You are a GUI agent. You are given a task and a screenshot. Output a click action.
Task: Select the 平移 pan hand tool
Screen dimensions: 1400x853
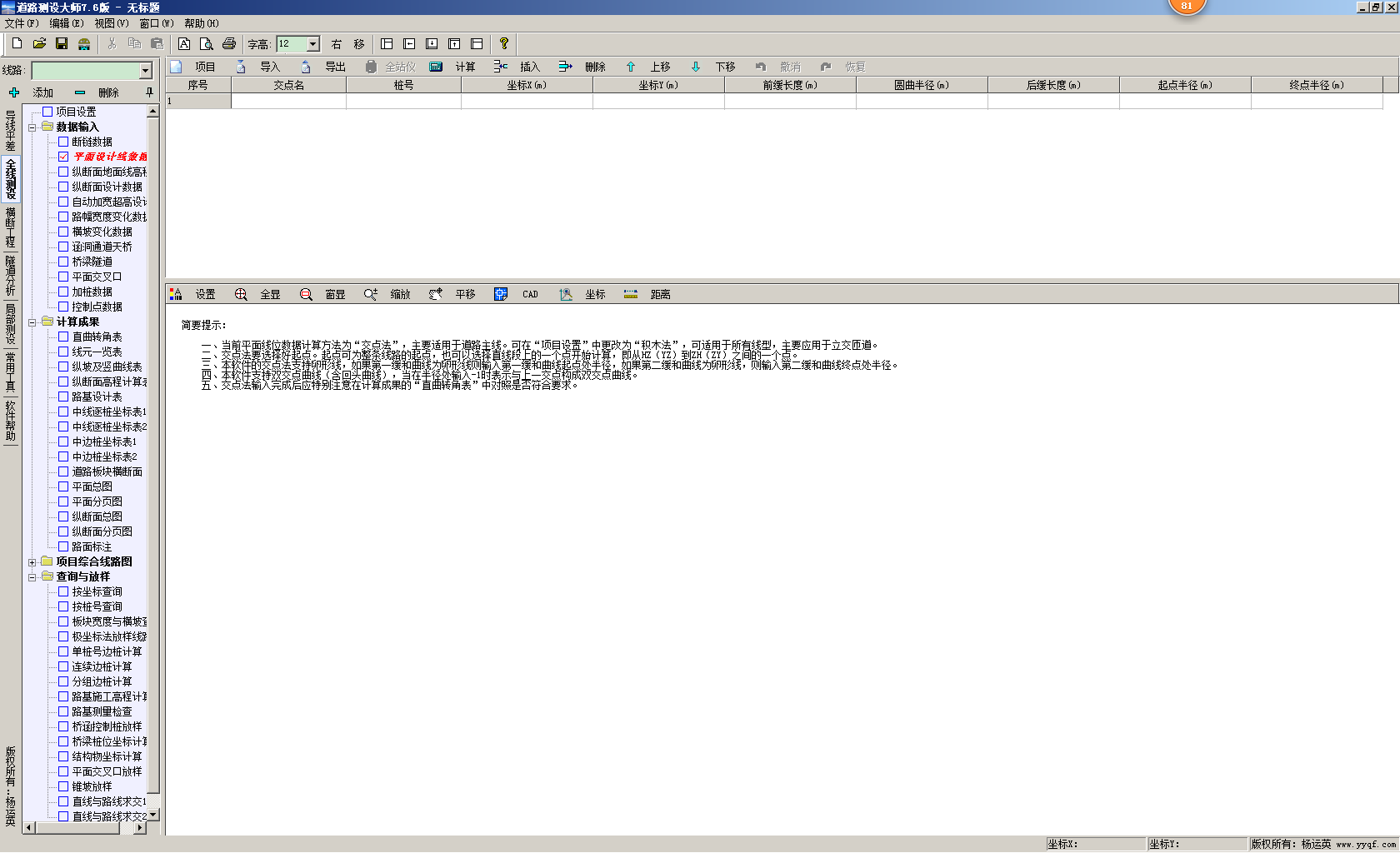tap(436, 294)
